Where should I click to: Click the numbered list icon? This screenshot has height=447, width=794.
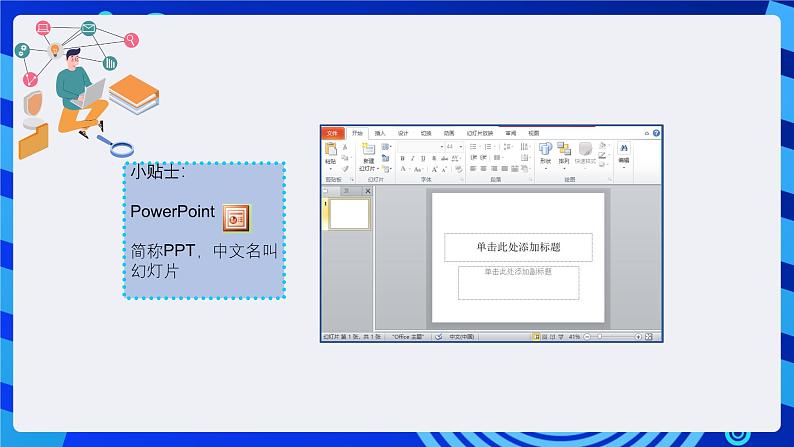489,147
